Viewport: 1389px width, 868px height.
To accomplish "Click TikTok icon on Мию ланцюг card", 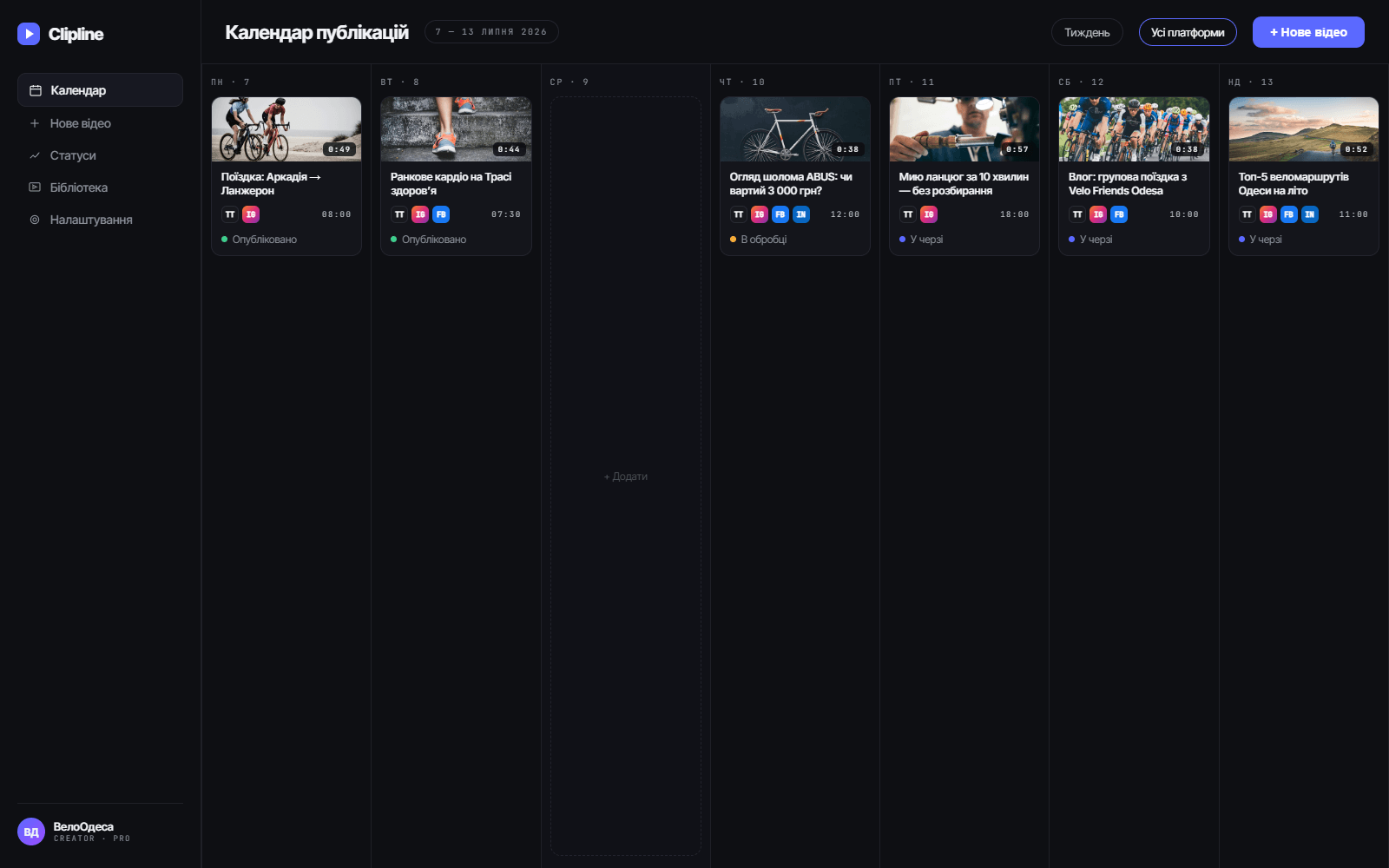I will [908, 214].
